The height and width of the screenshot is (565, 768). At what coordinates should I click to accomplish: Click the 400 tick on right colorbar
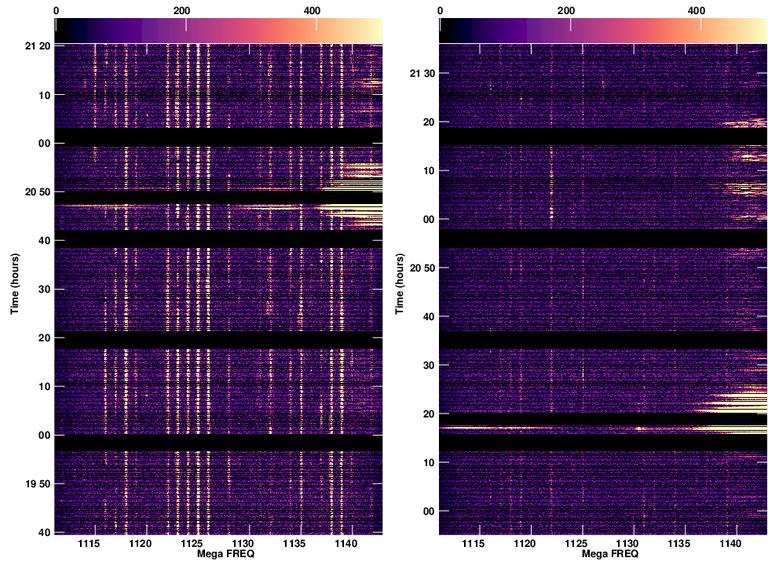coord(696,10)
